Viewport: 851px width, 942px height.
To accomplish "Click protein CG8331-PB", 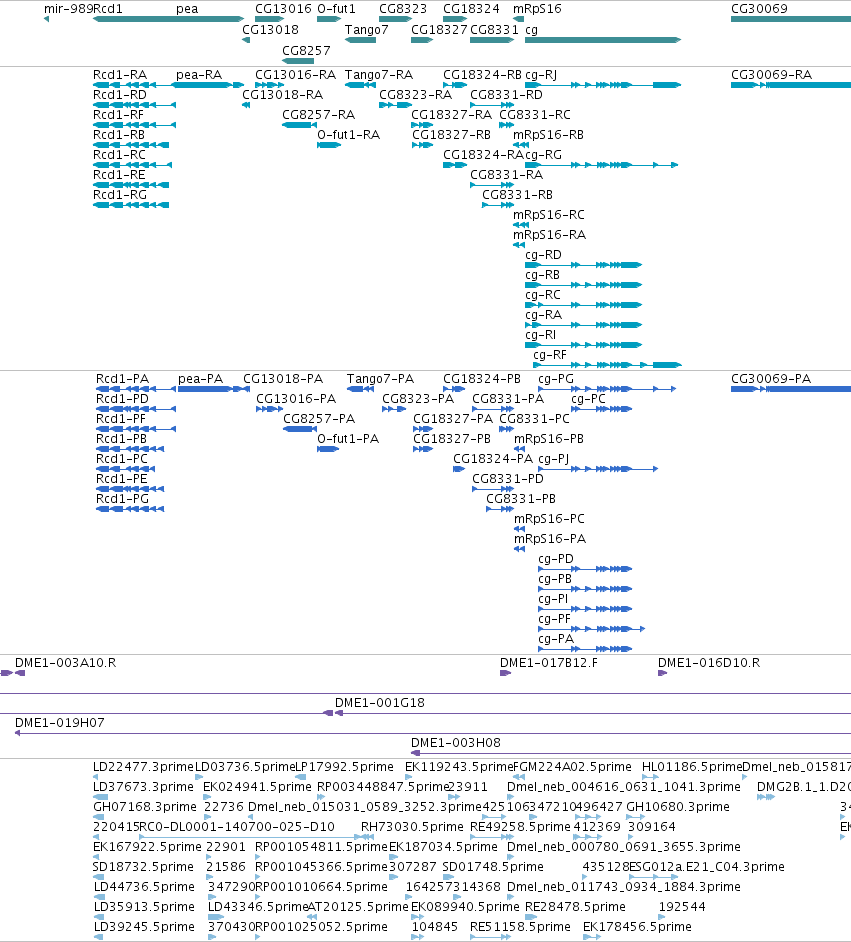I will click(521, 499).
